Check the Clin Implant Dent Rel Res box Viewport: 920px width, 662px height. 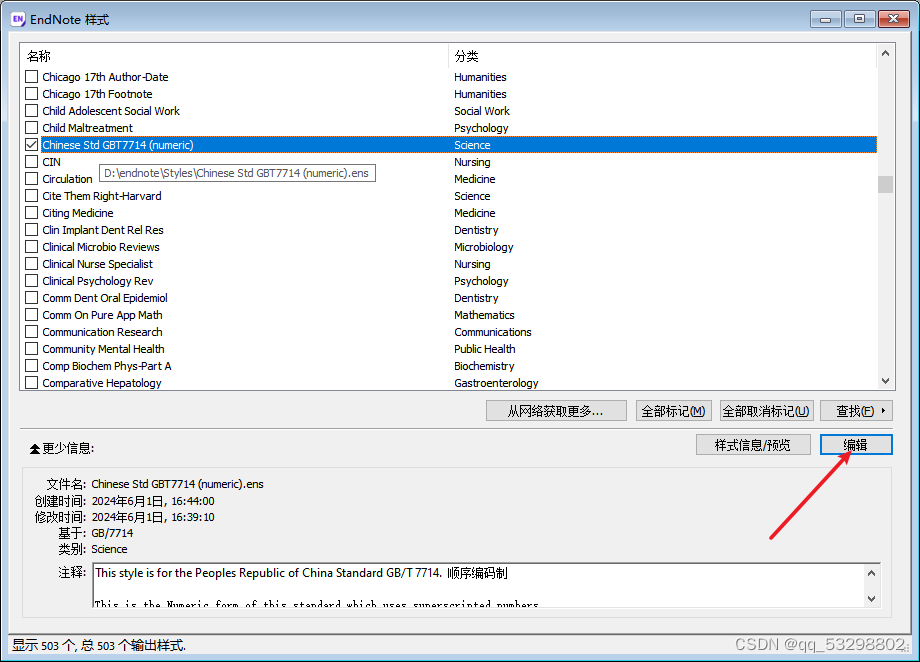click(32, 230)
